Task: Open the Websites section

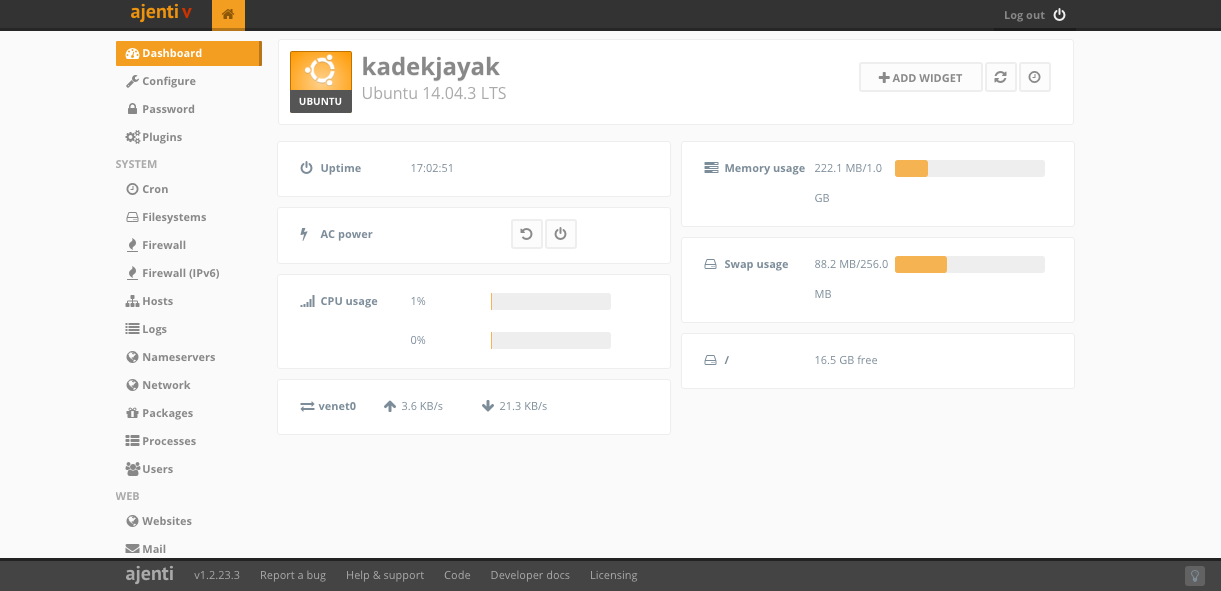Action: [167, 521]
